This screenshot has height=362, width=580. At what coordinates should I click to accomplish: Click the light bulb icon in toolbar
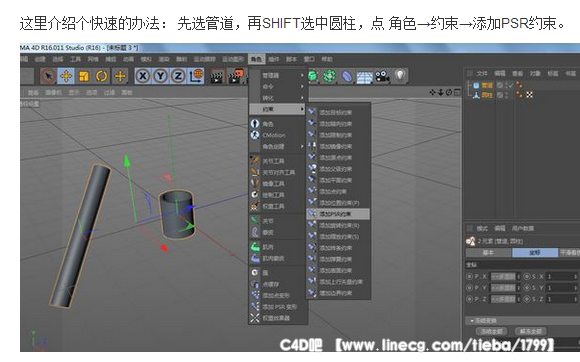pyautogui.click(x=400, y=75)
